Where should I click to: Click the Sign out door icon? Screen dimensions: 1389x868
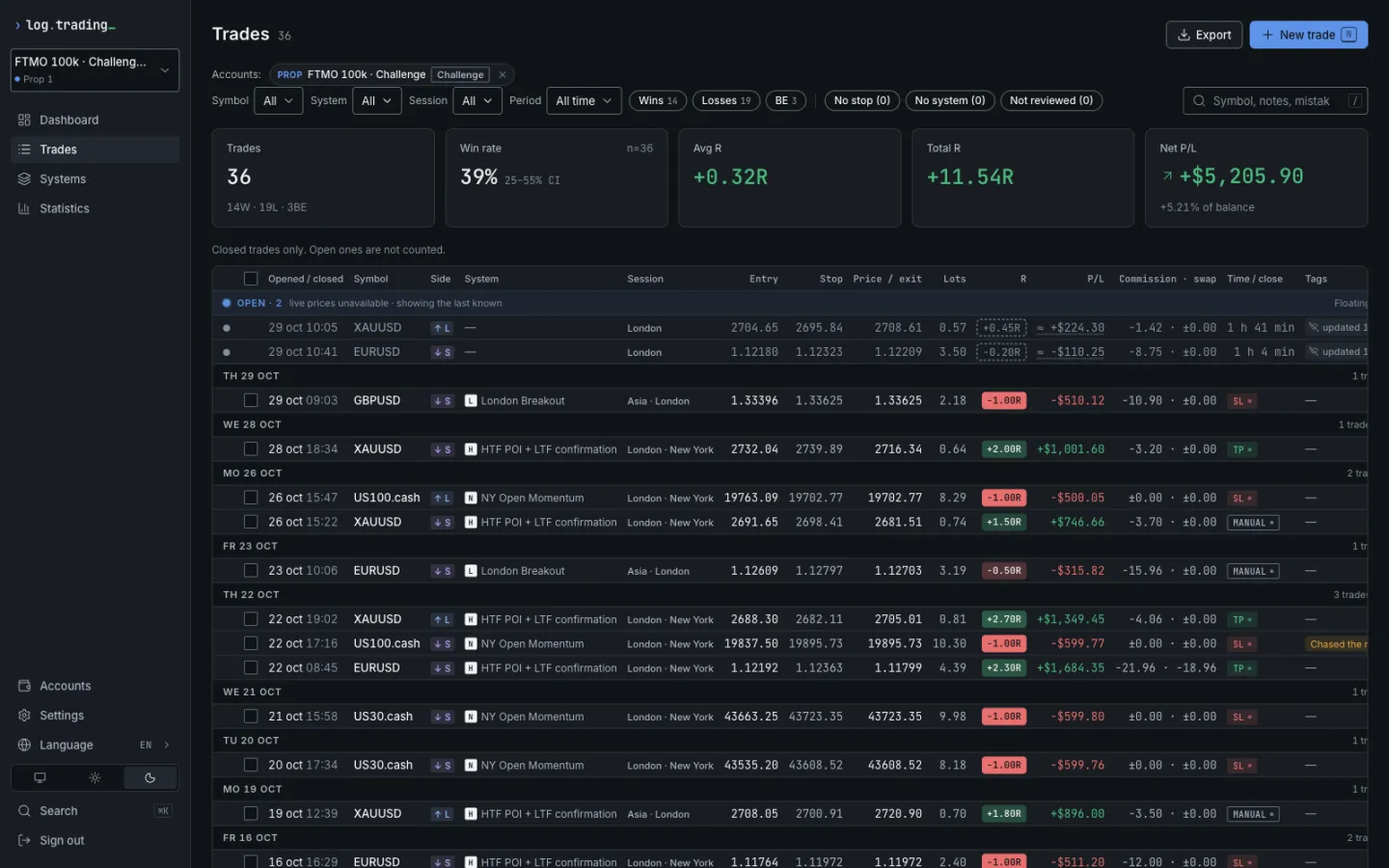click(24, 840)
